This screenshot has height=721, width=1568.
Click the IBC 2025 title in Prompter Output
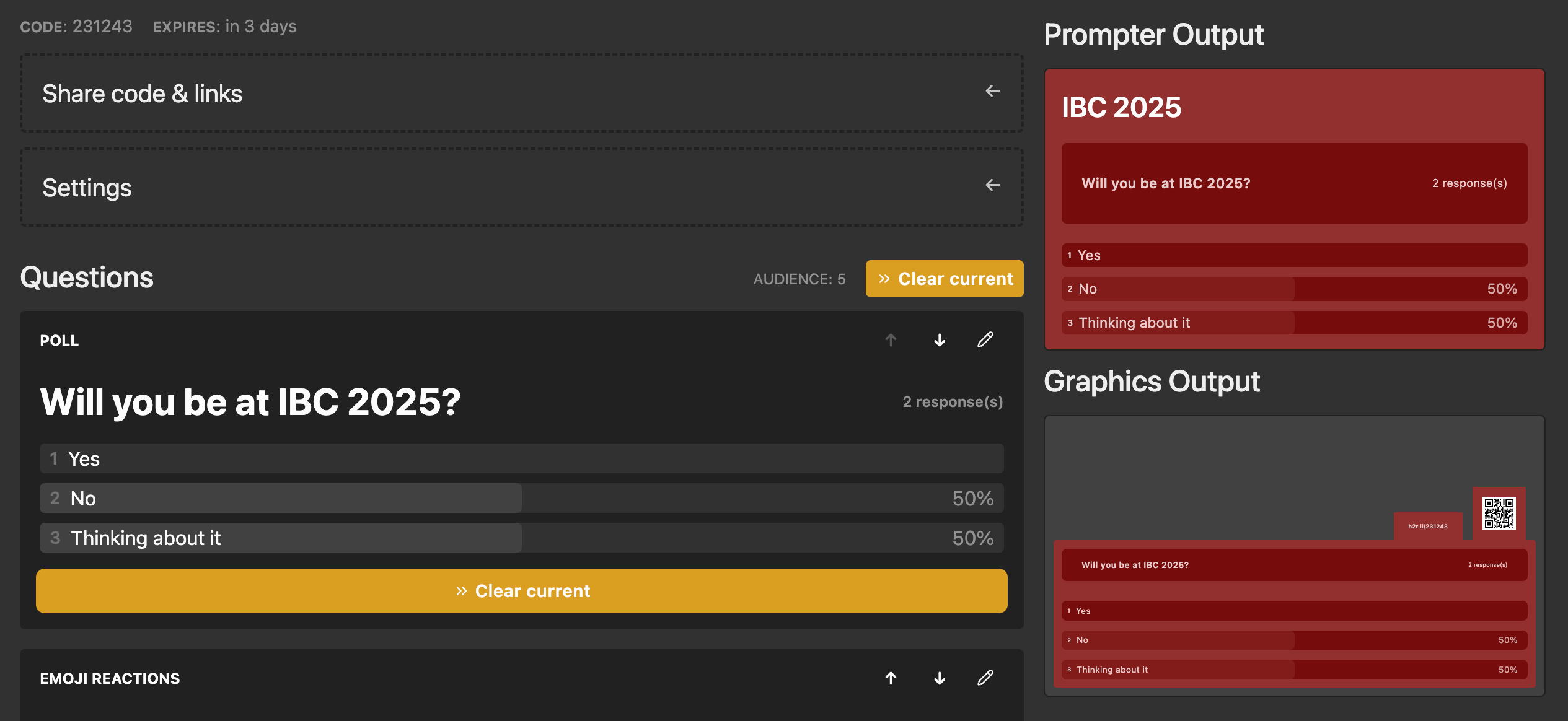pos(1121,107)
